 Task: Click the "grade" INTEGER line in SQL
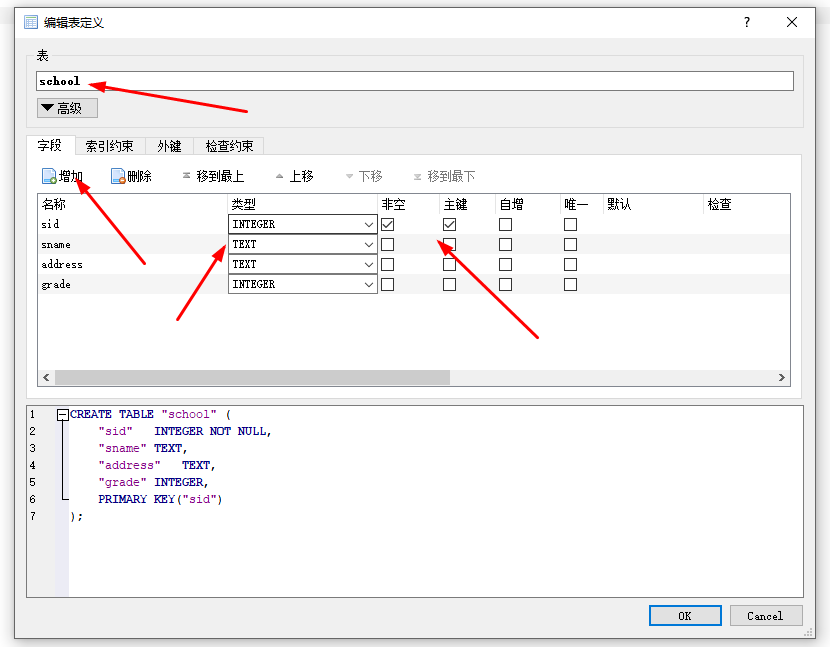pos(154,482)
